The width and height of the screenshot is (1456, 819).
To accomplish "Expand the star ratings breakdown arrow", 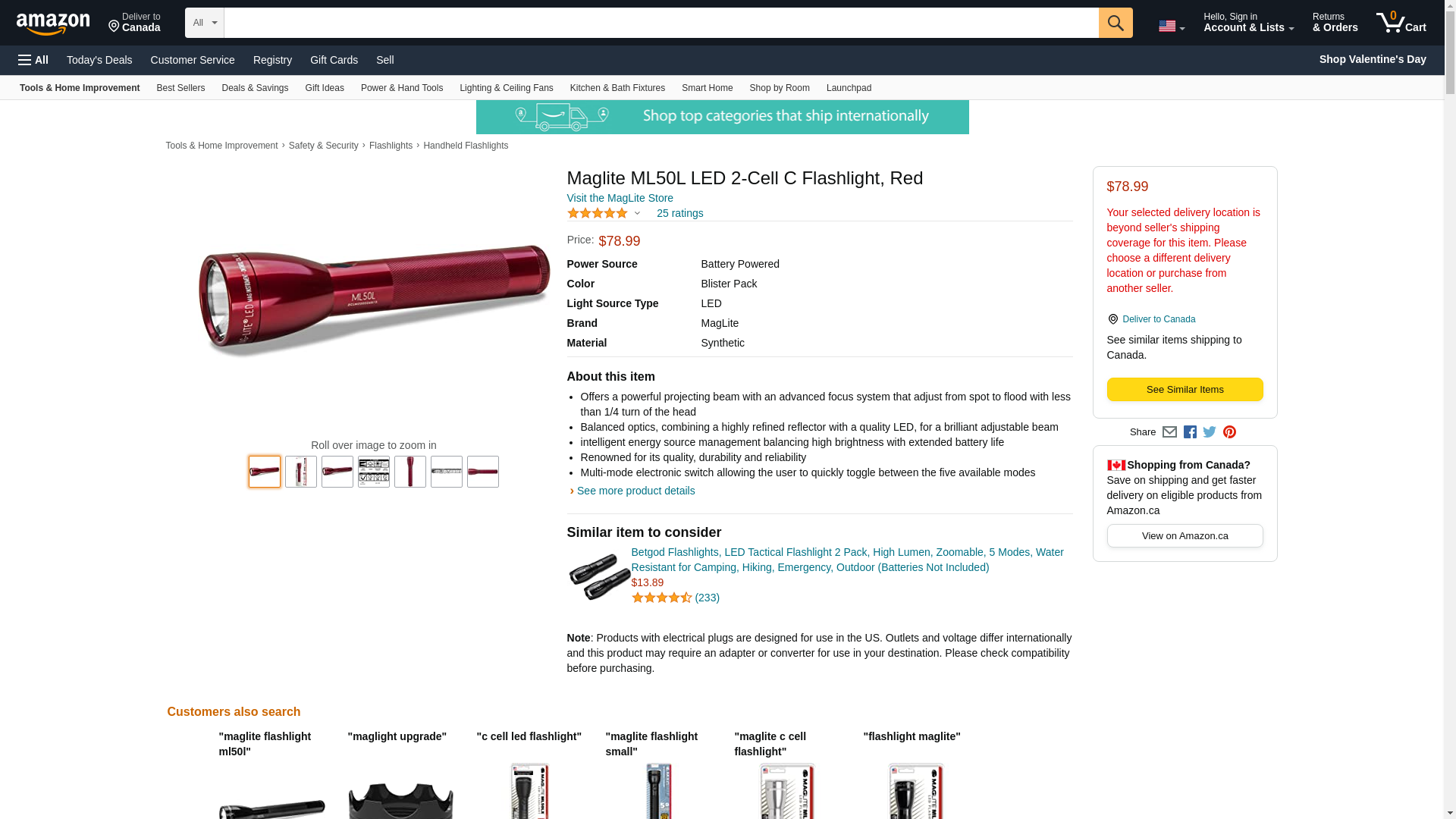I will point(637,214).
